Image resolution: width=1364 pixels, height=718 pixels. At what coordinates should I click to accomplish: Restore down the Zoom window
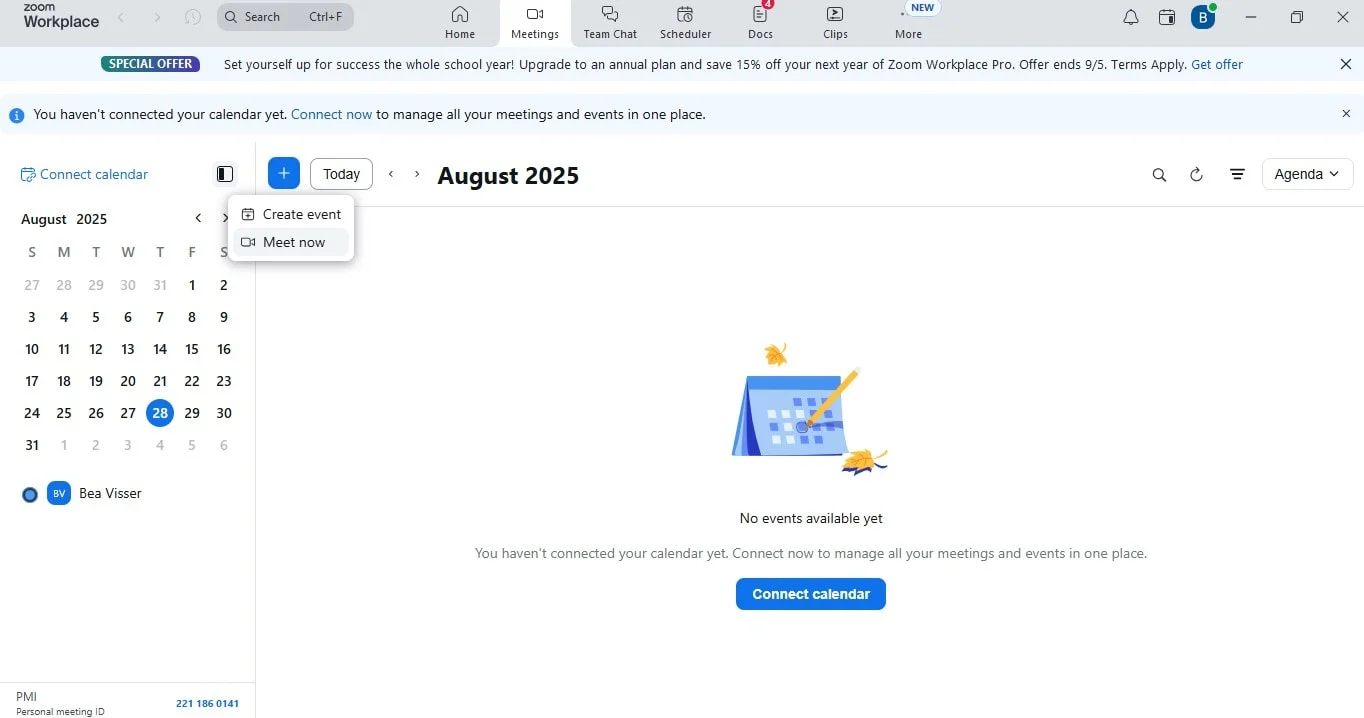click(1297, 17)
